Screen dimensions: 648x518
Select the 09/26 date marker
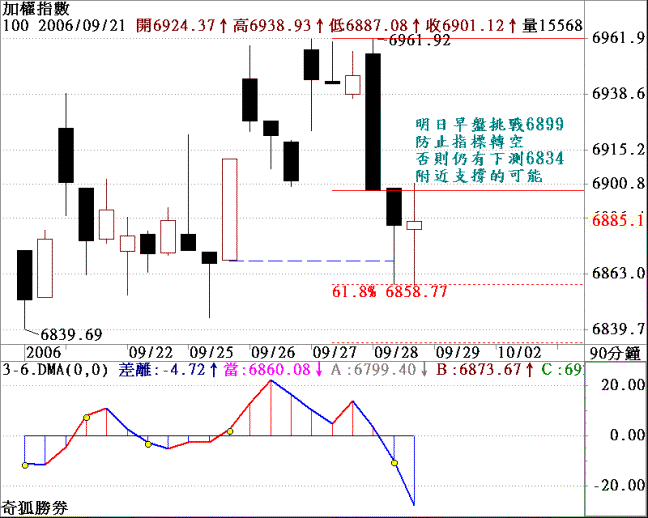point(274,352)
